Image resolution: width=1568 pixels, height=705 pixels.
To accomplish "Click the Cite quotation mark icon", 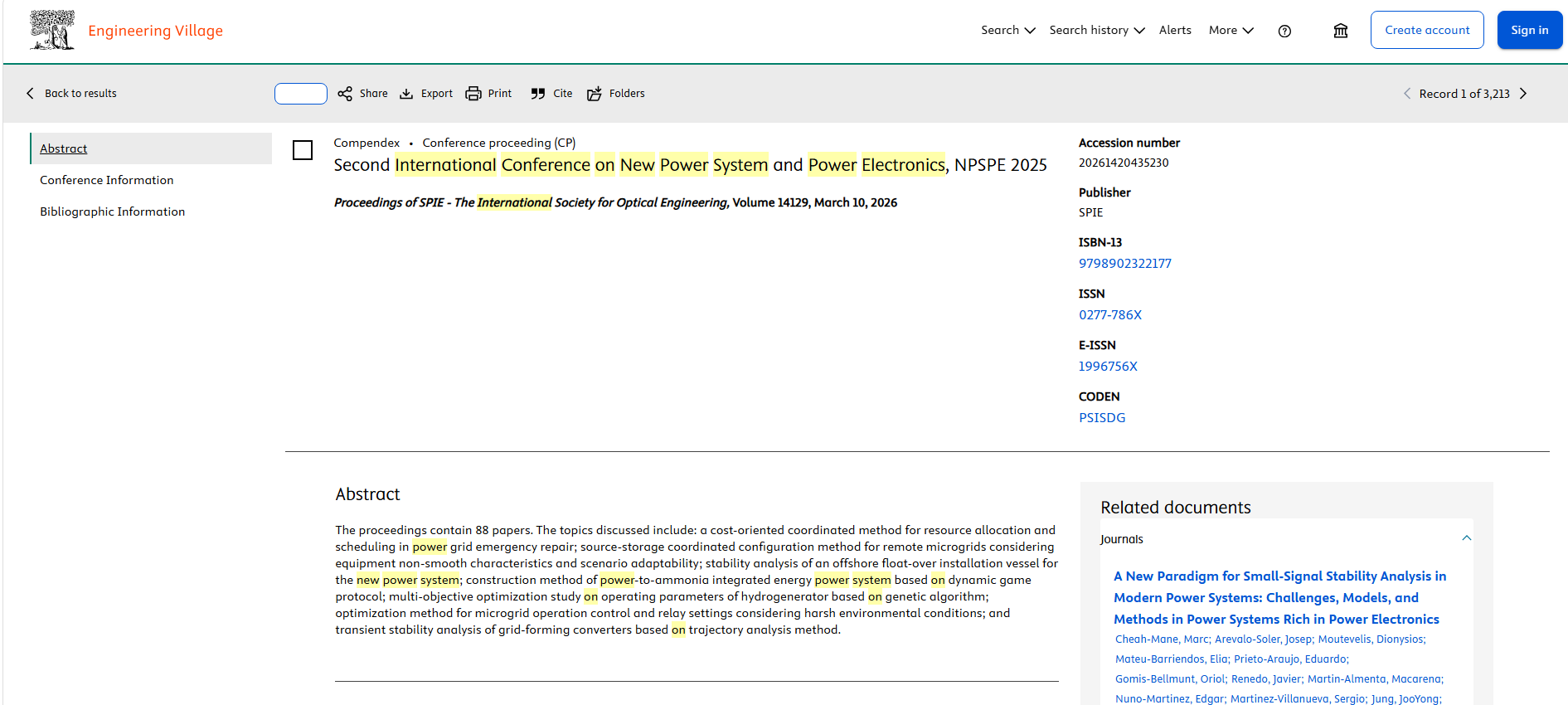I will pos(538,94).
